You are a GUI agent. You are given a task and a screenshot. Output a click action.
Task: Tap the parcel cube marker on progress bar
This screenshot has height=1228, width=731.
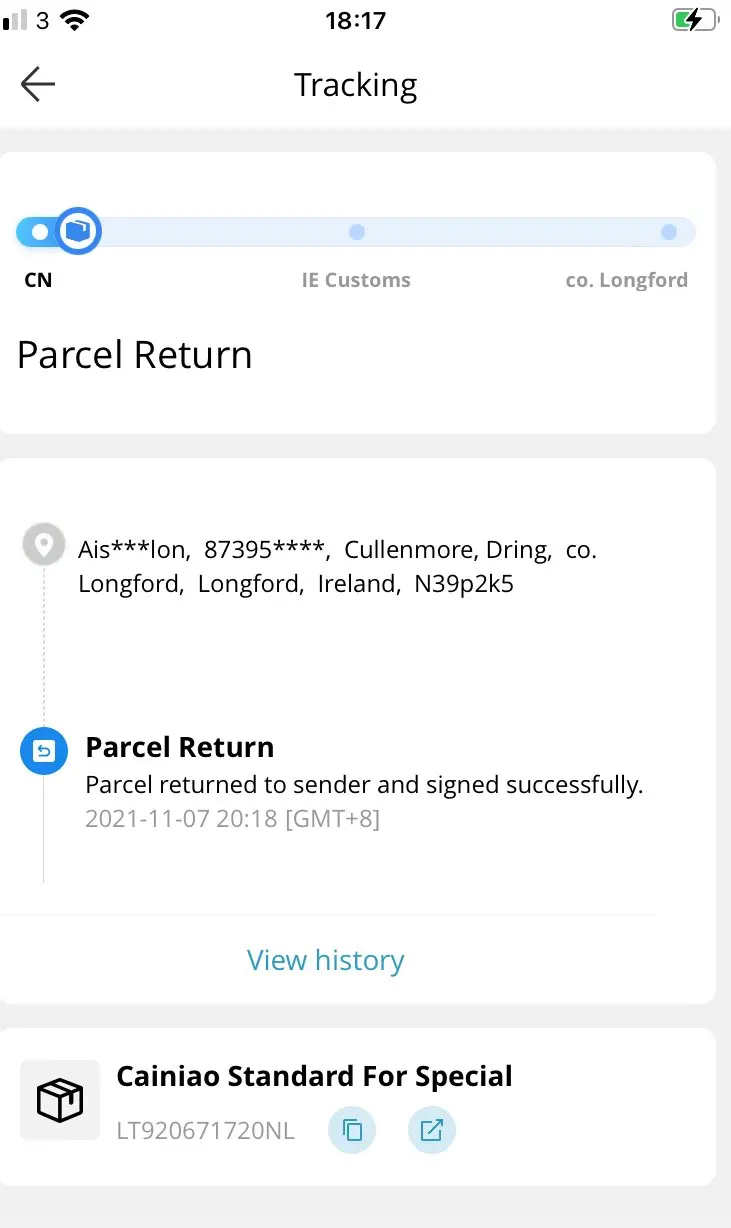coord(77,231)
